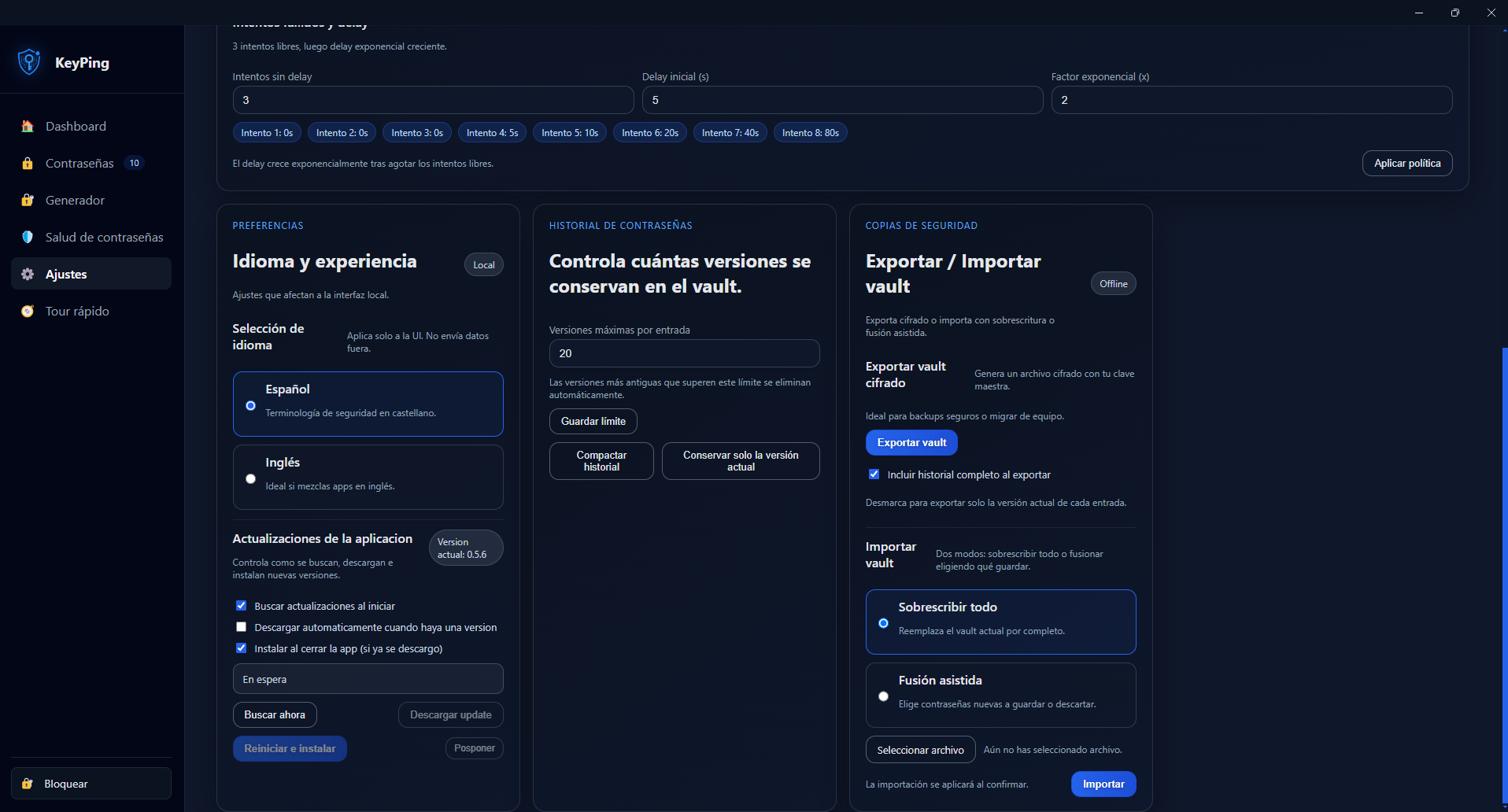1508x812 pixels.
Task: Click the Ajustes gear icon
Action: 28,274
